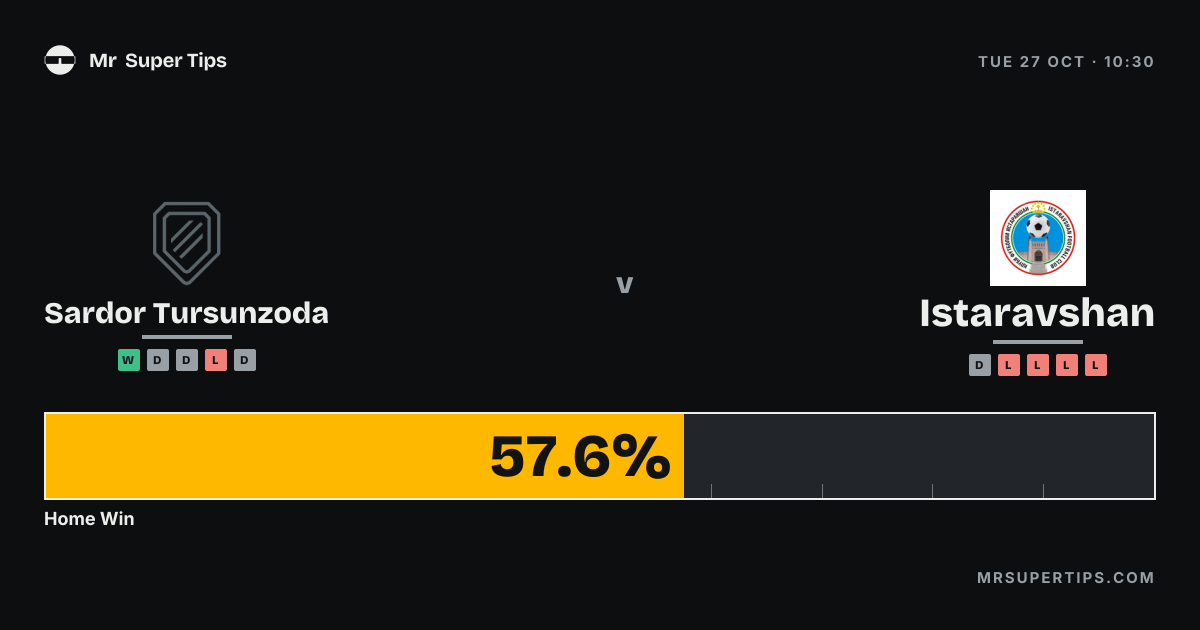
Task: Visit the MRSUPERTIPS.COM link
Action: pyautogui.click(x=1066, y=578)
